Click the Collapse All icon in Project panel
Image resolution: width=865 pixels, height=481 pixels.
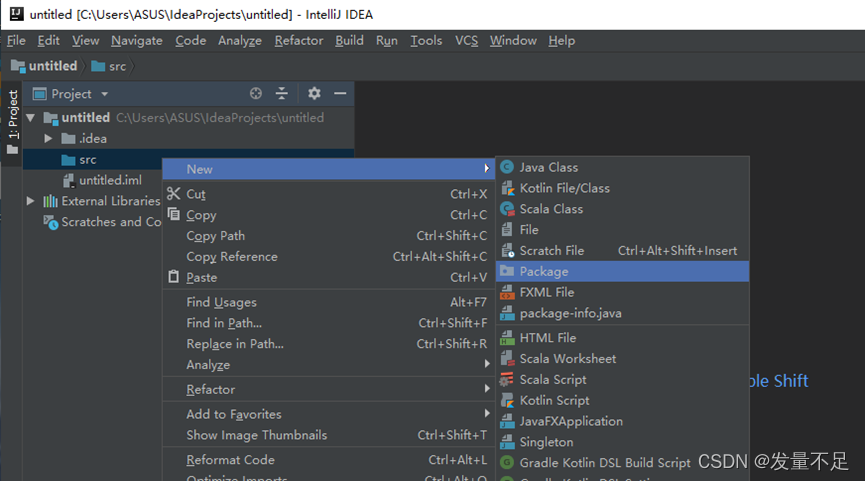282,94
